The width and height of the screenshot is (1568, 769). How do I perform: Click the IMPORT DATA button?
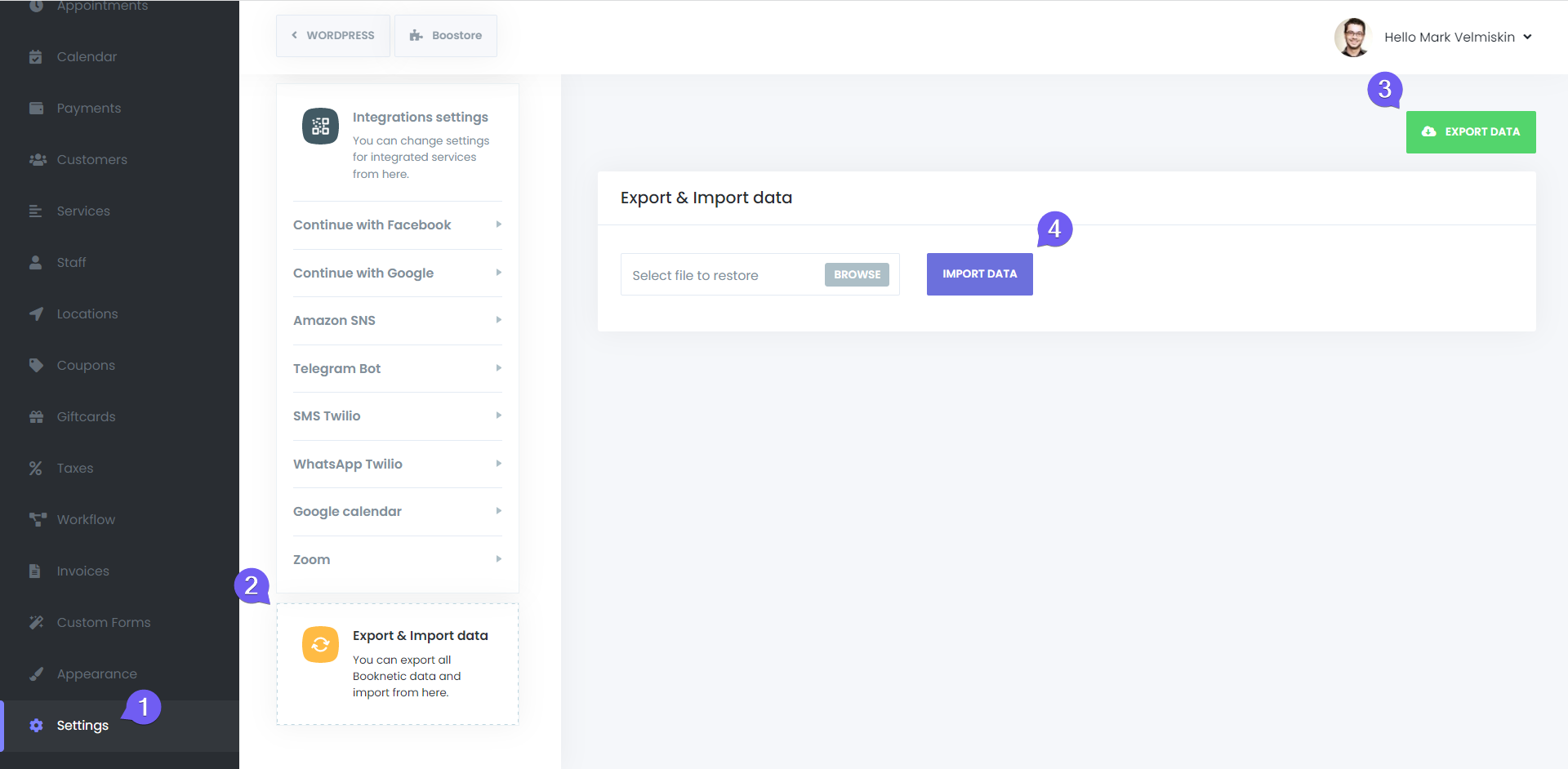pos(980,273)
